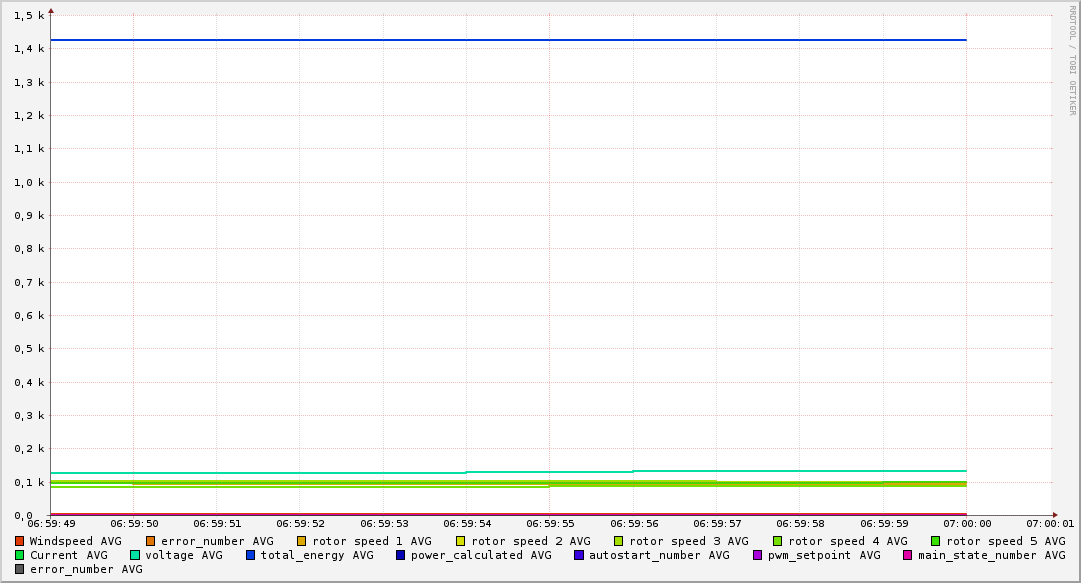
Task: Click the 07:00:00 time axis label
Action: (x=966, y=523)
